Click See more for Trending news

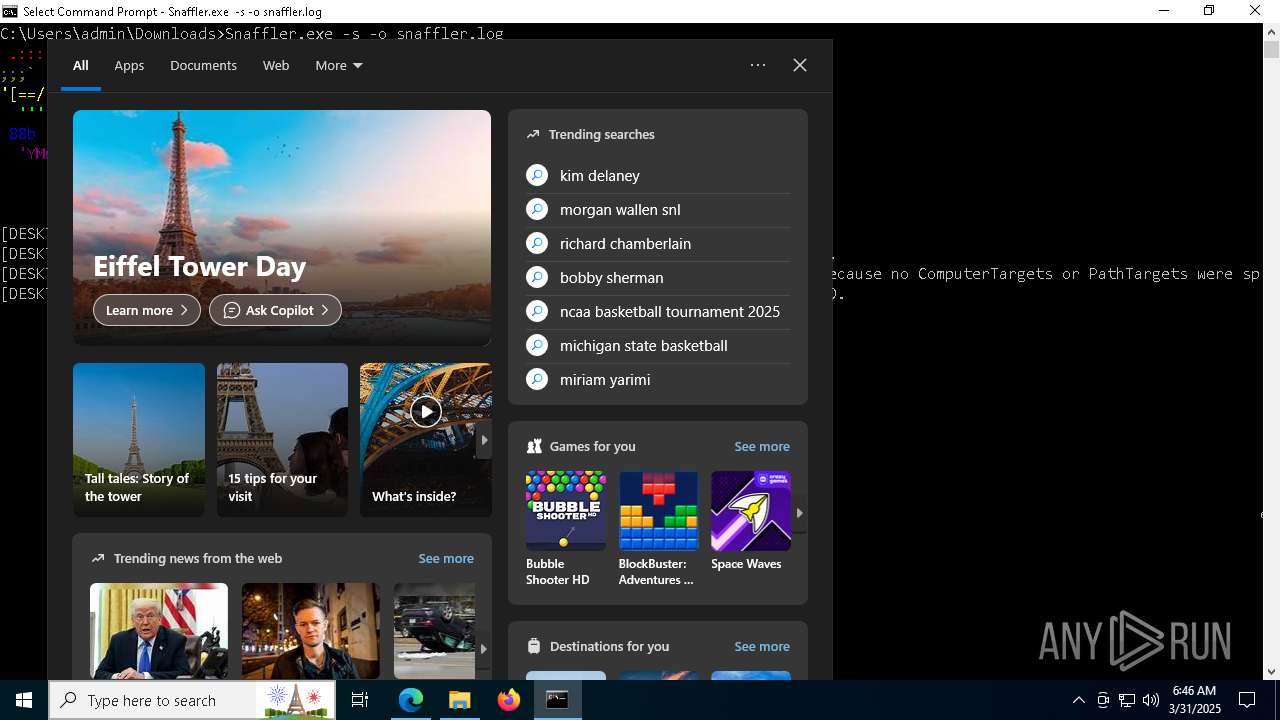[x=446, y=558]
